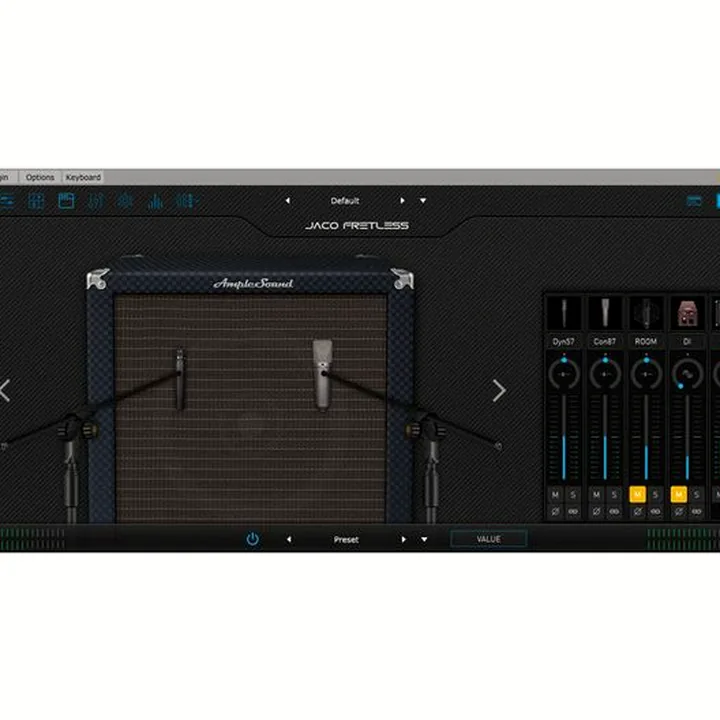Click the amp Preset name
Viewport: 720px width, 720px height.
[x=346, y=540]
